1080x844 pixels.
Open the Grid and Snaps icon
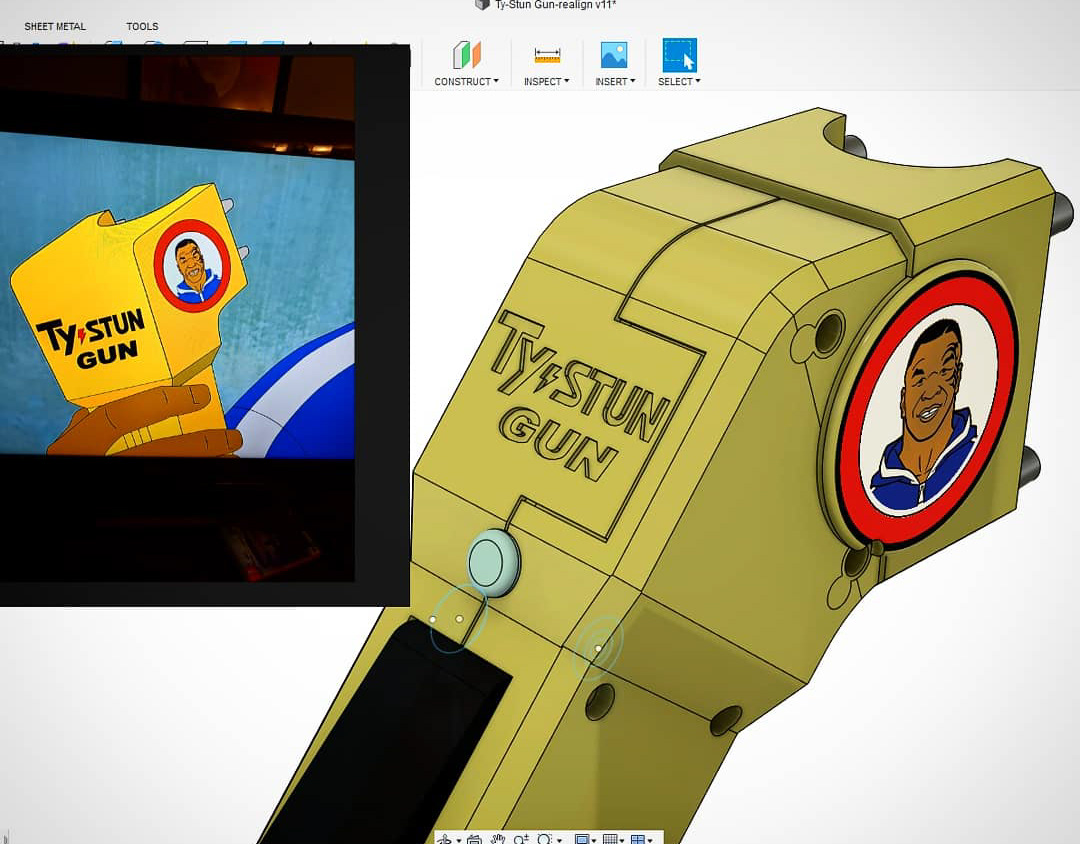610,839
